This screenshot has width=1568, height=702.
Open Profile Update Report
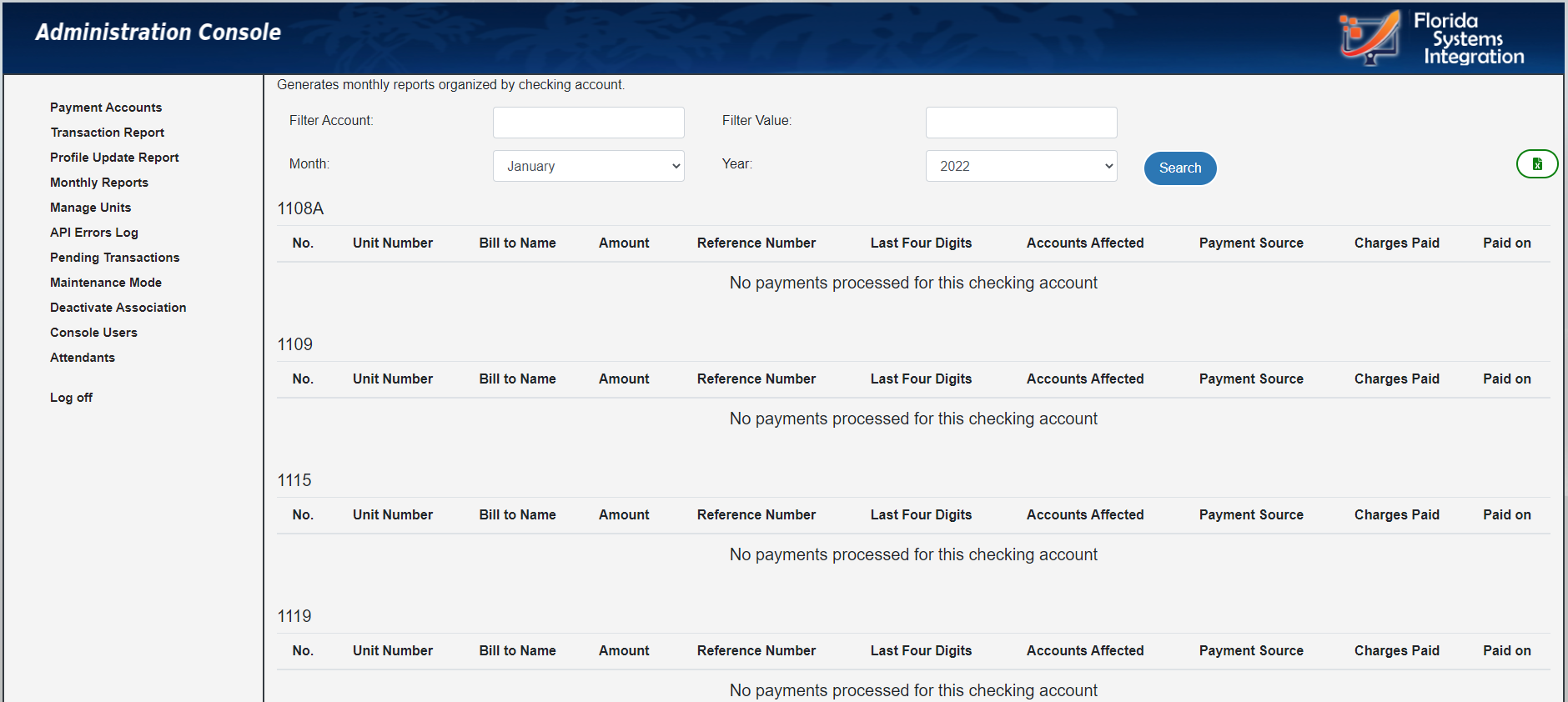coord(114,158)
